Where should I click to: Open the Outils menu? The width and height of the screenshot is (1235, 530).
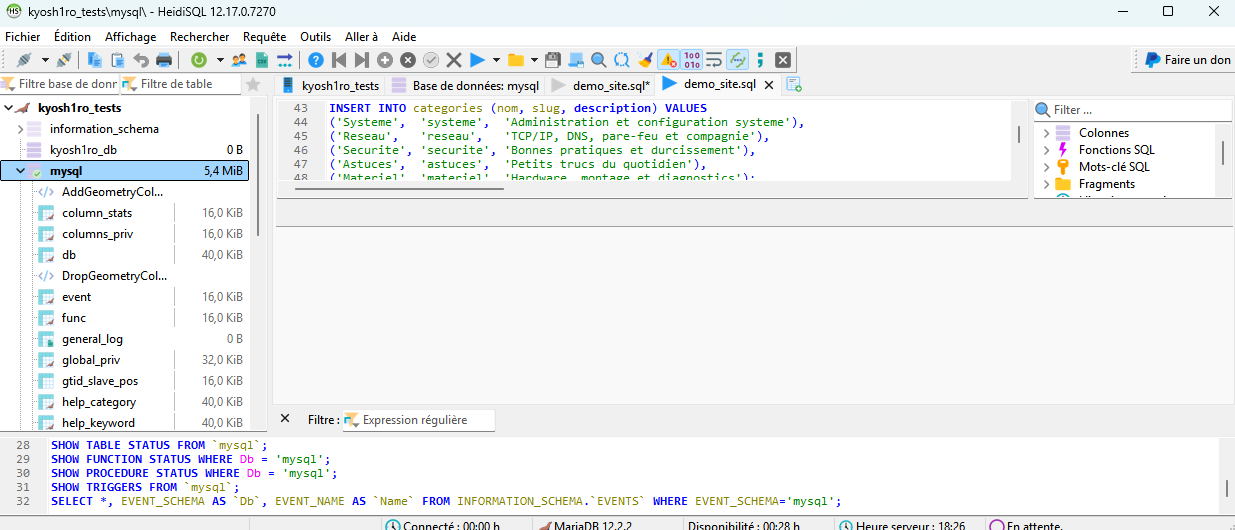click(316, 36)
